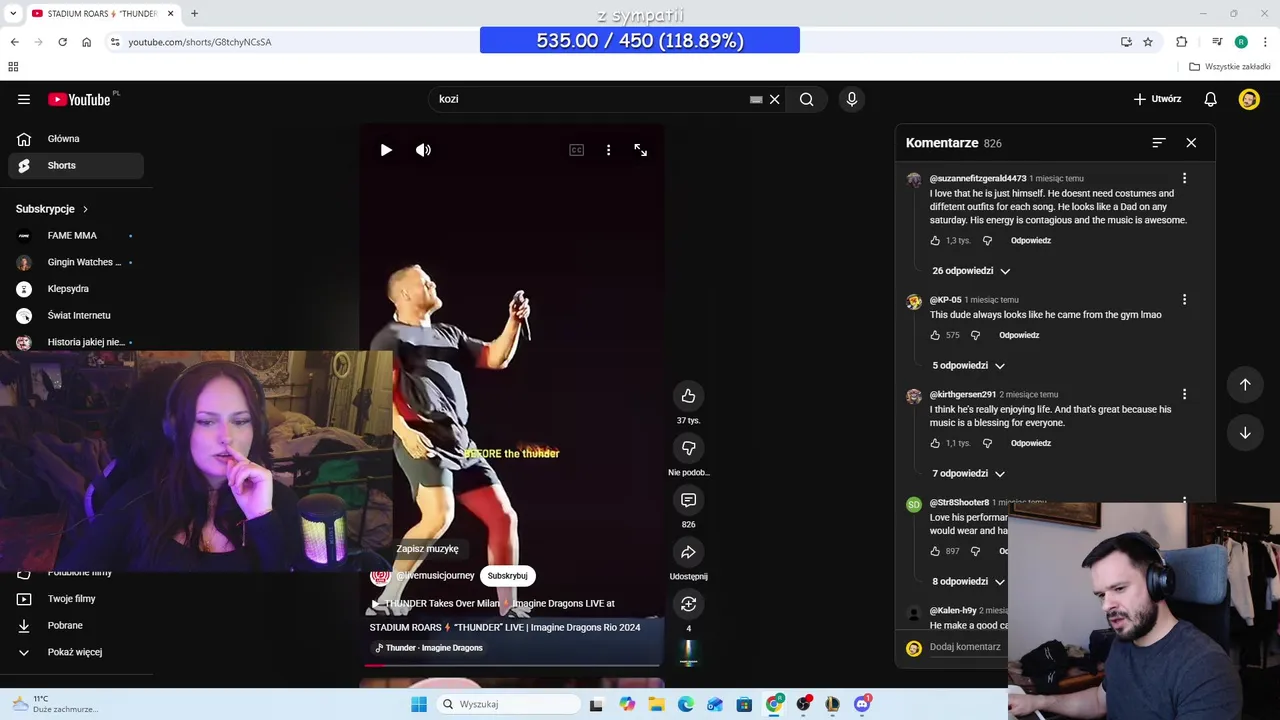
Task: Dislike the Short (Nie podoba)
Action: pos(688,448)
